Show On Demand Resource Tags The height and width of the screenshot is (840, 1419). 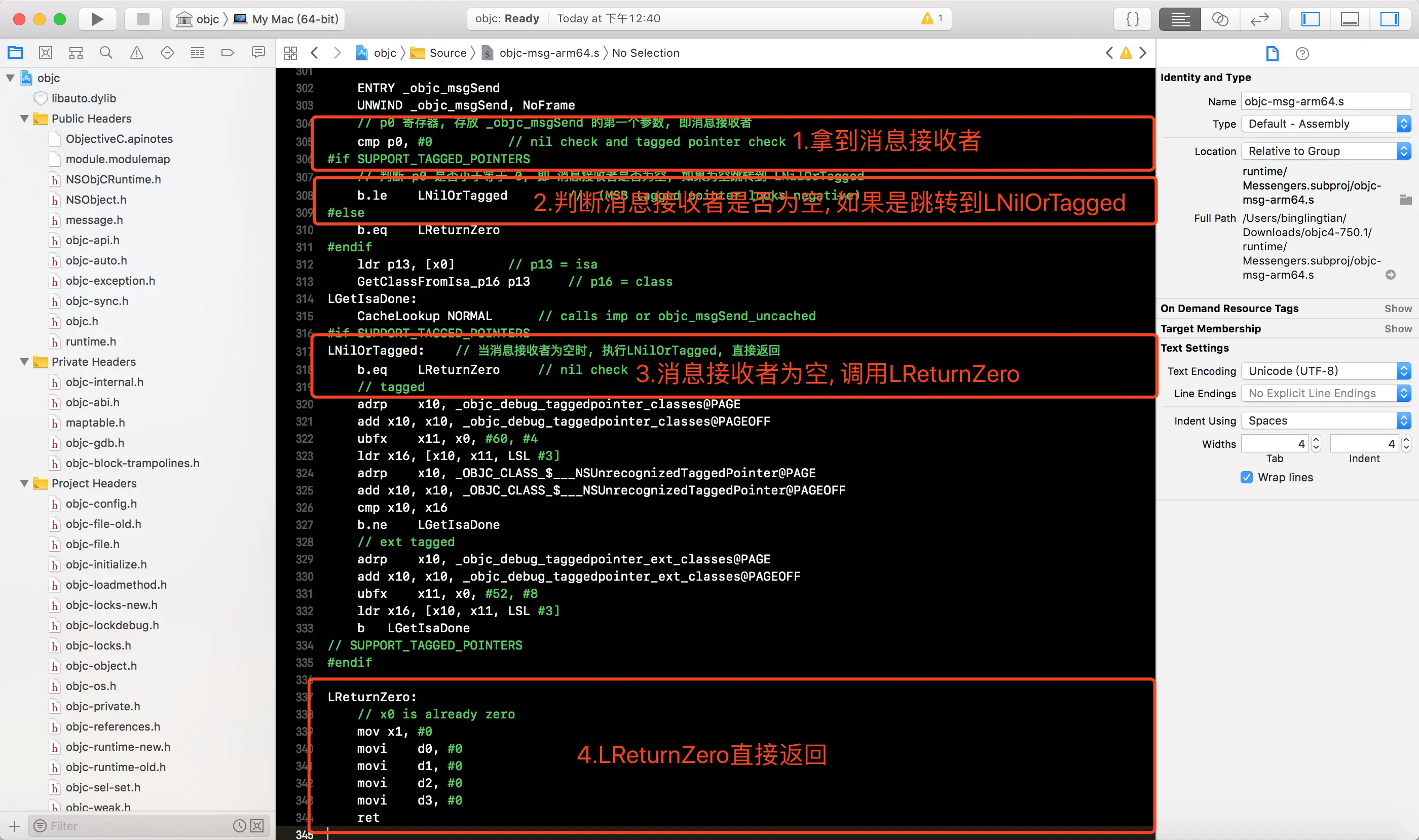point(1398,309)
